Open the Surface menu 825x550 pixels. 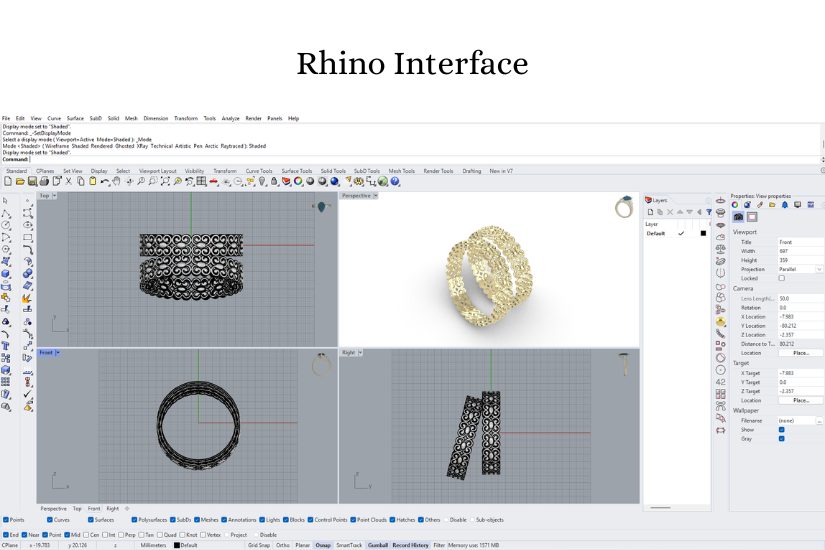point(75,118)
